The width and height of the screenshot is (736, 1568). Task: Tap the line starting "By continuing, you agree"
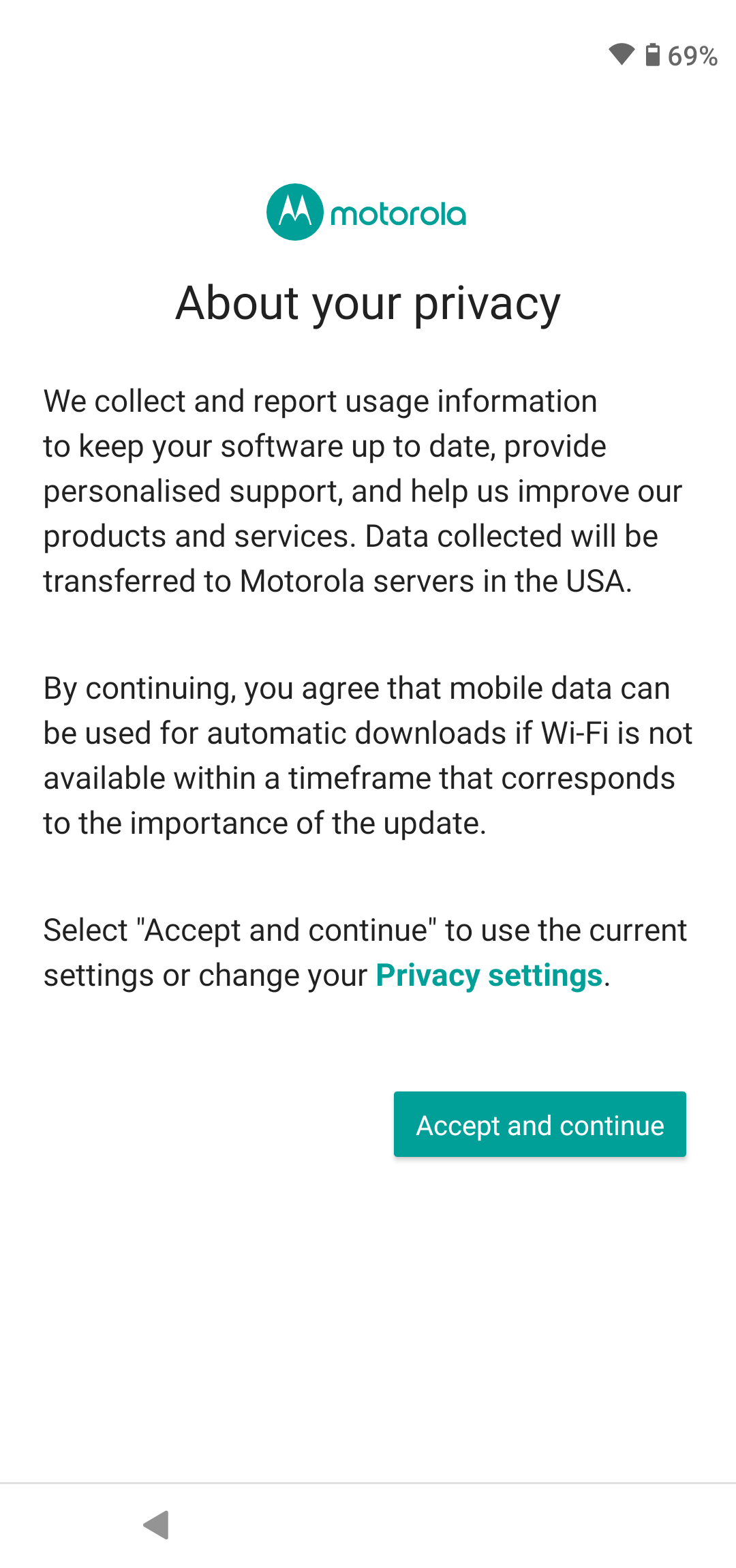coord(356,689)
